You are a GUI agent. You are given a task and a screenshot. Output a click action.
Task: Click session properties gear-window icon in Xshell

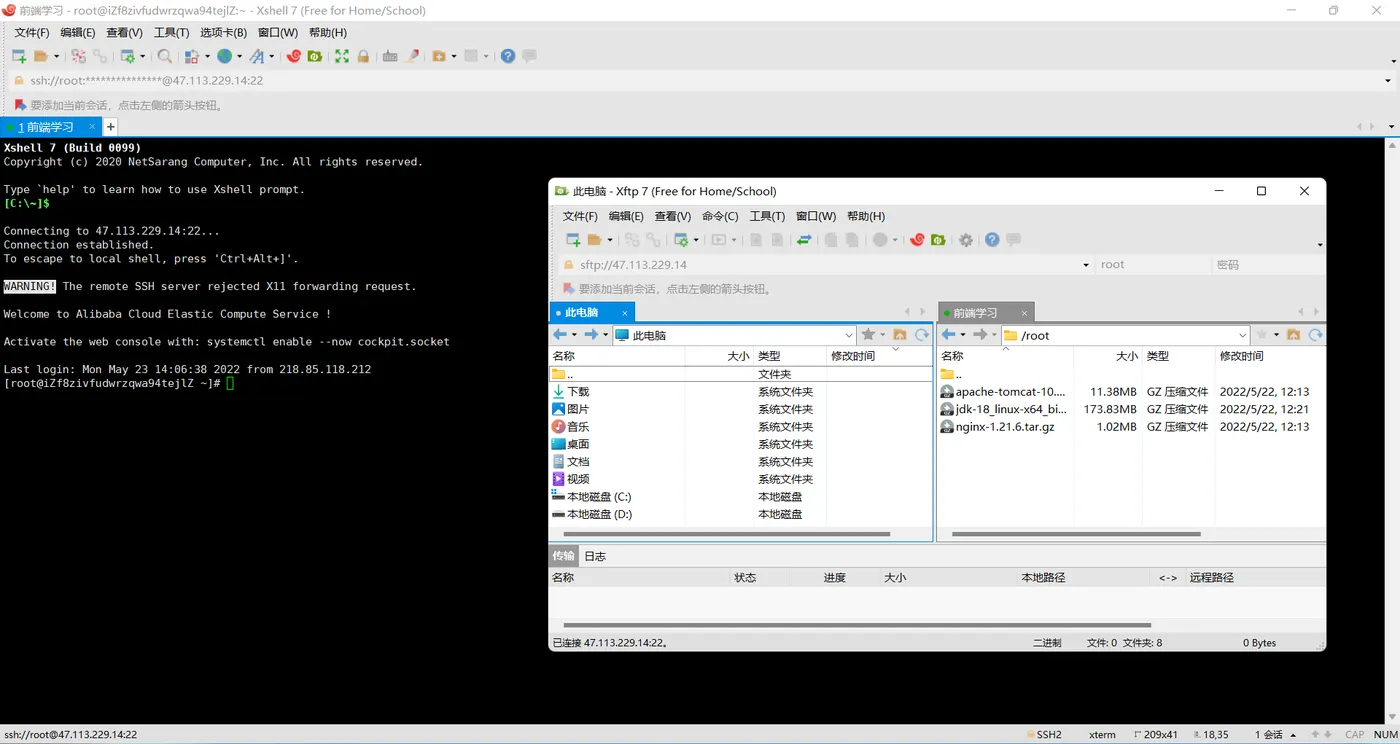click(x=127, y=56)
